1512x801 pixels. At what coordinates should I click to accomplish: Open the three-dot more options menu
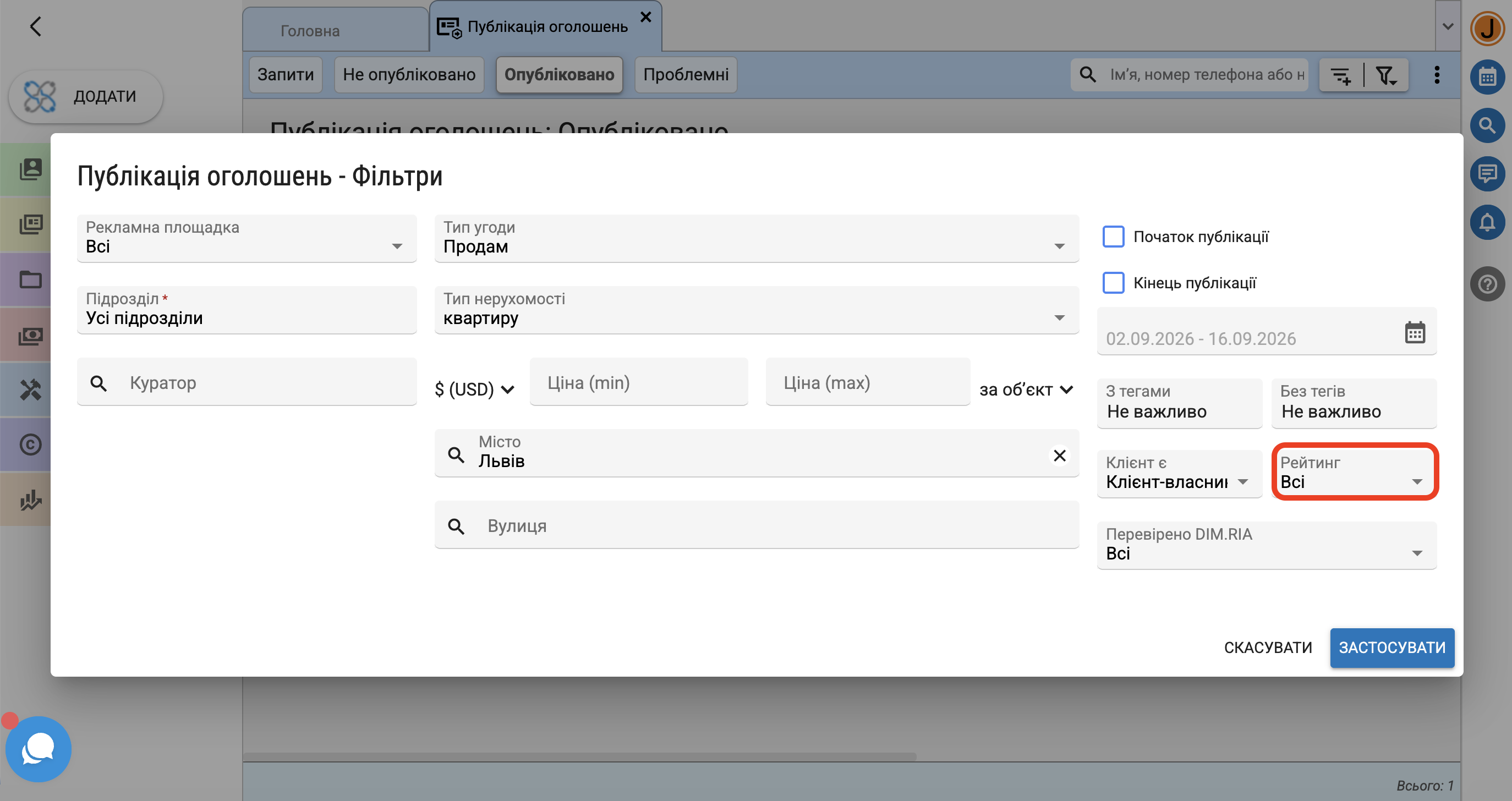coord(1437,74)
